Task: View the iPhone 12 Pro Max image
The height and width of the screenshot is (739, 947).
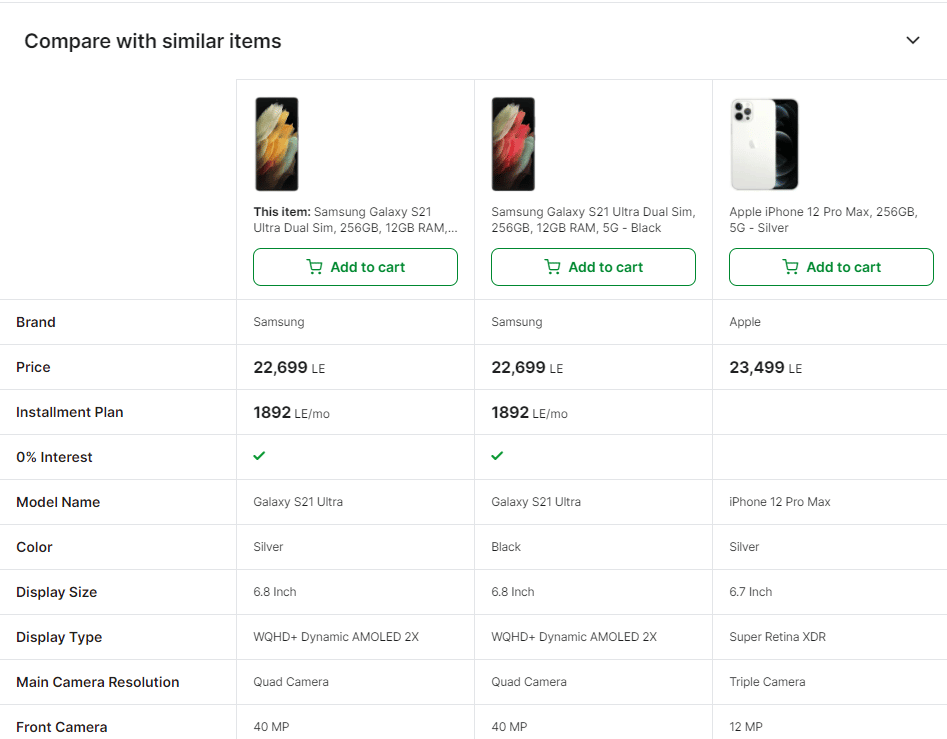Action: coord(764,144)
